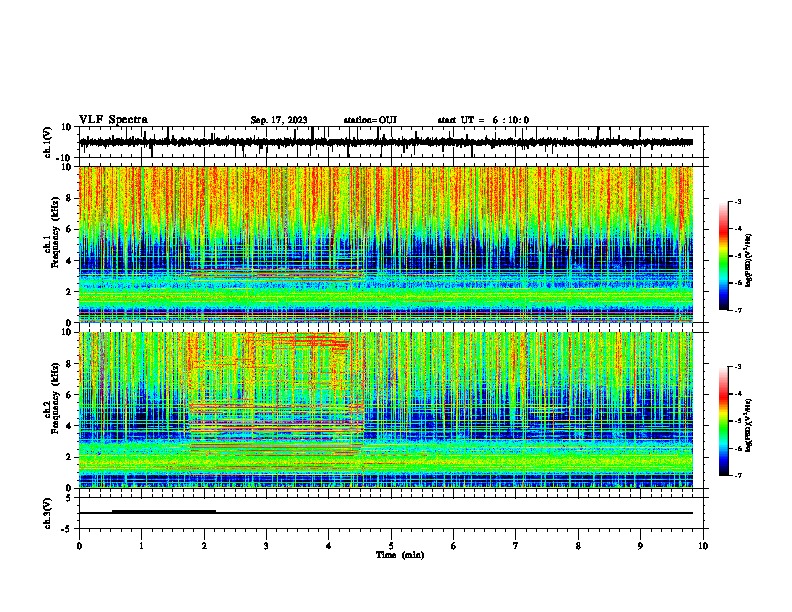Image resolution: width=792 pixels, height=612 pixels.
Task: Click the ch.1 spectrogram panel
Action: (x=386, y=244)
